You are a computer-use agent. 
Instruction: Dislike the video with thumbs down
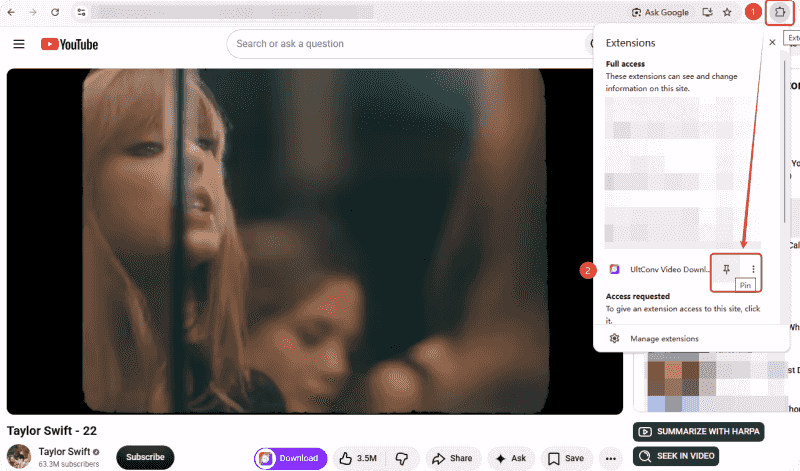click(402, 458)
